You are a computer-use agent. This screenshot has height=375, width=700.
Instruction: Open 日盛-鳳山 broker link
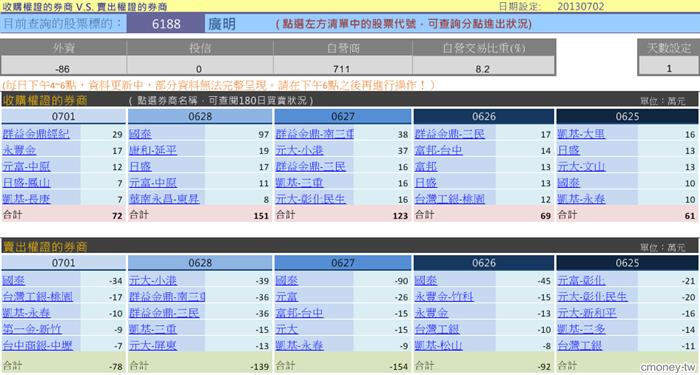pos(26,183)
